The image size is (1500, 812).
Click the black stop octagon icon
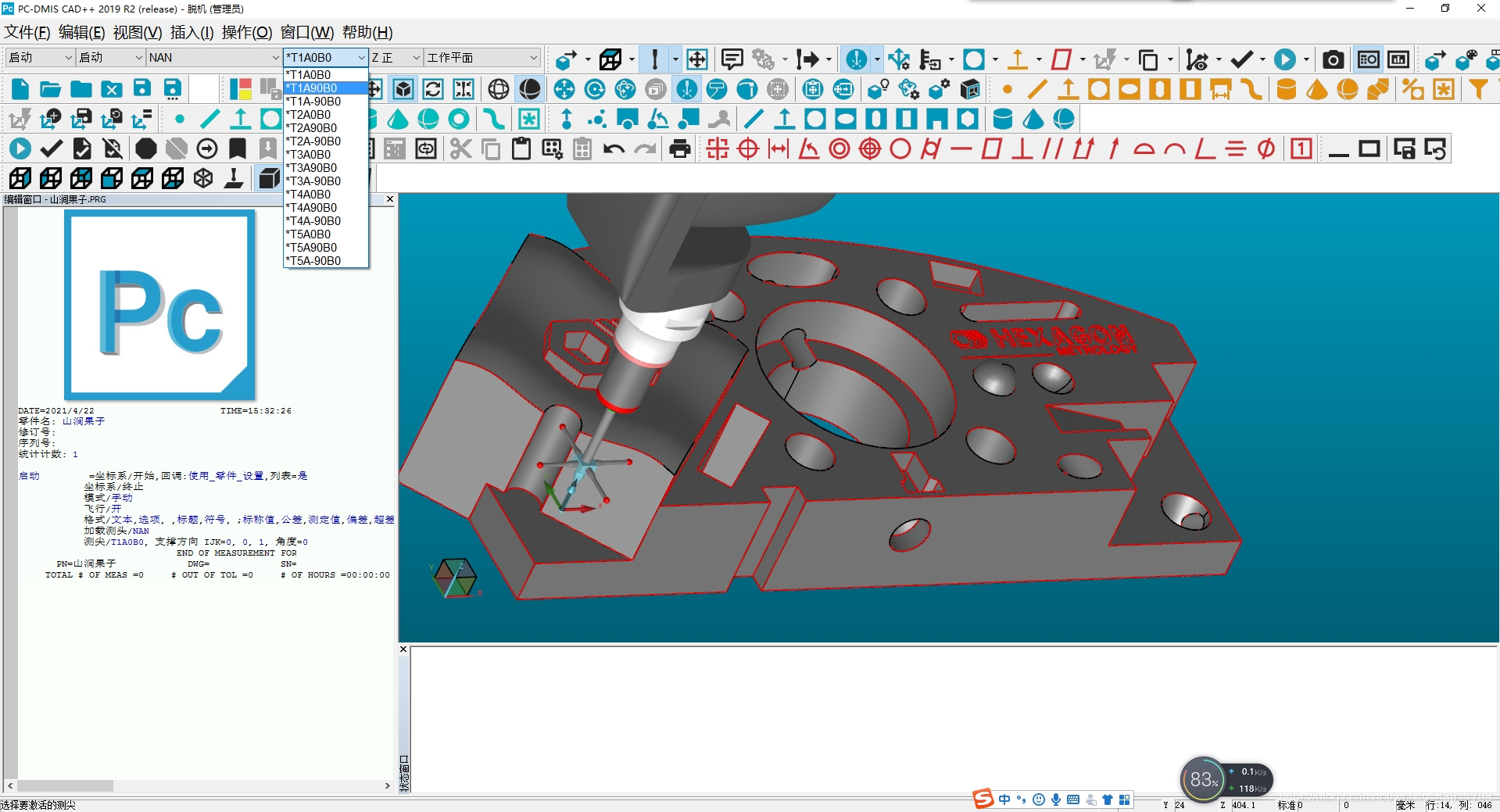(x=146, y=148)
